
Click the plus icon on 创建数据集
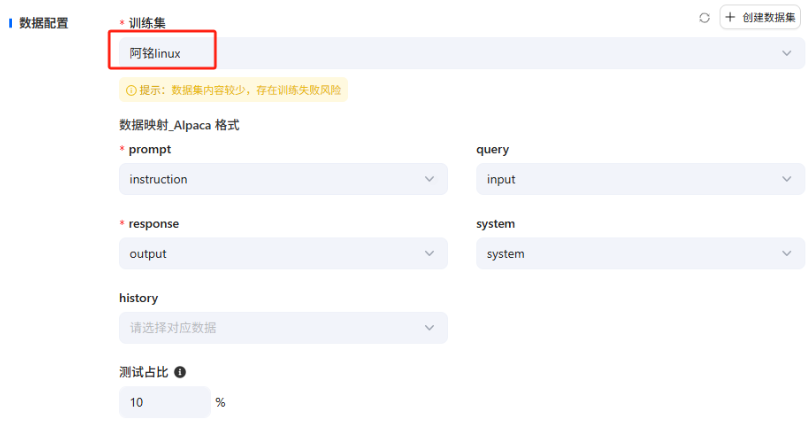[x=730, y=17]
